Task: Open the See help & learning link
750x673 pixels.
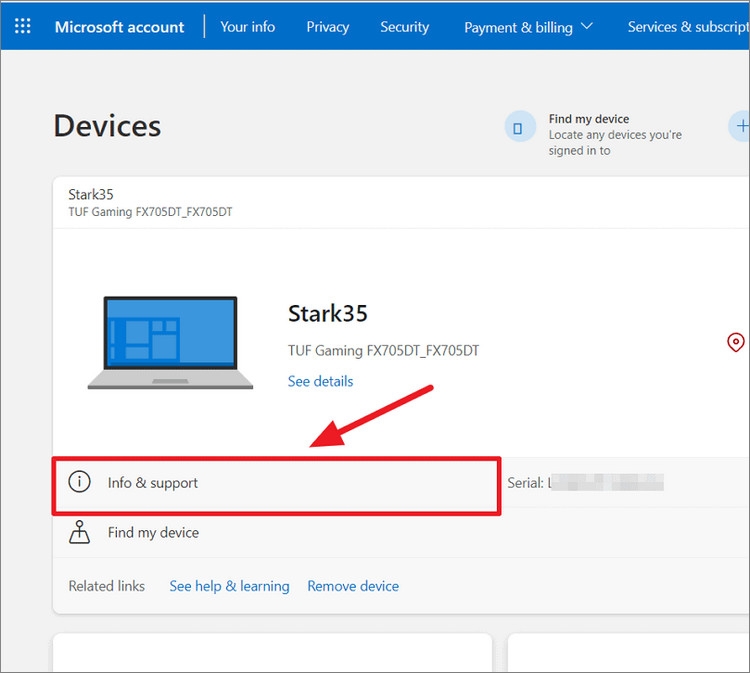Action: [229, 586]
